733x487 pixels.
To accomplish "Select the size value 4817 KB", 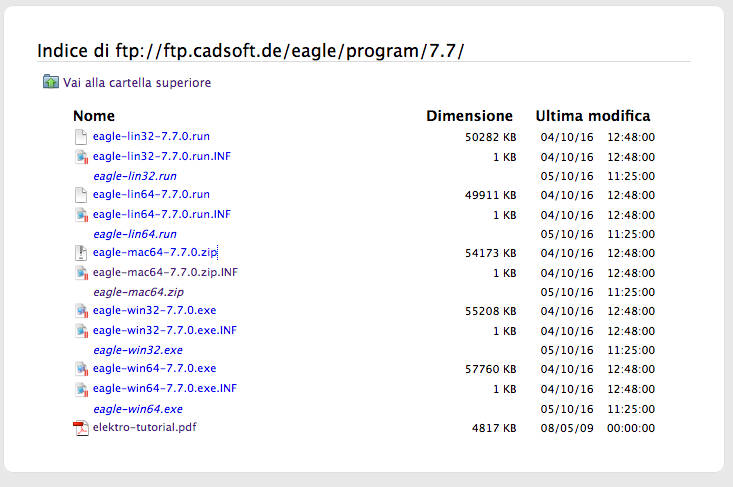I will (x=494, y=428).
